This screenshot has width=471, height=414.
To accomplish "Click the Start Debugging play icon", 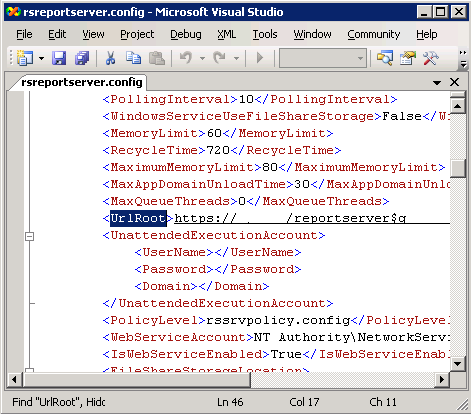I will click(x=260, y=58).
